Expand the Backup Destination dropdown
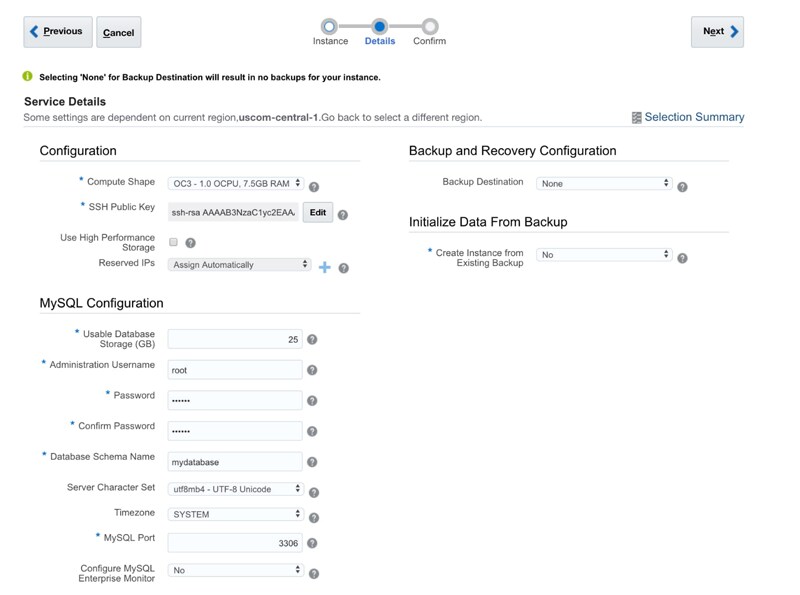800x595 pixels. point(604,184)
